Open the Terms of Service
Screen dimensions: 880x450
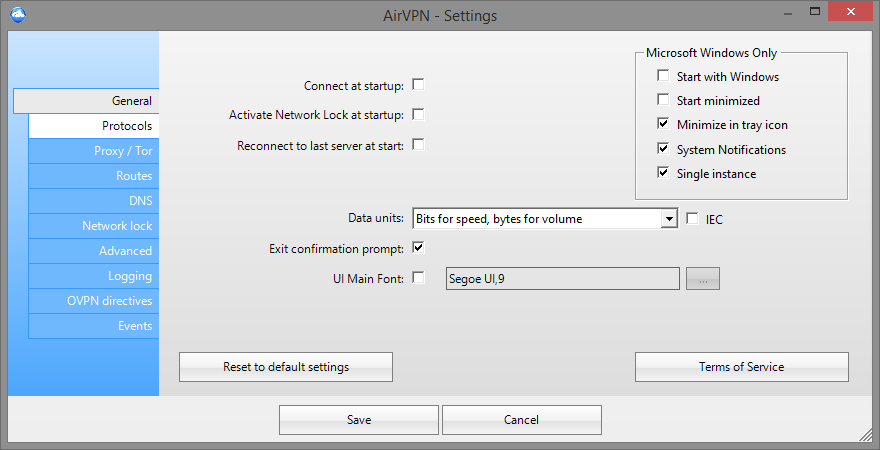741,367
